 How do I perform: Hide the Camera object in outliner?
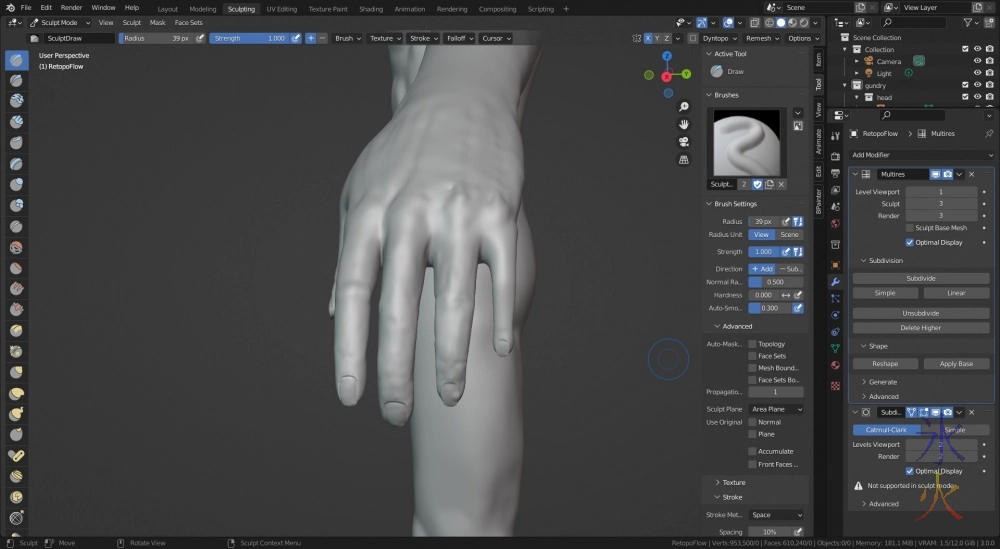tap(977, 61)
